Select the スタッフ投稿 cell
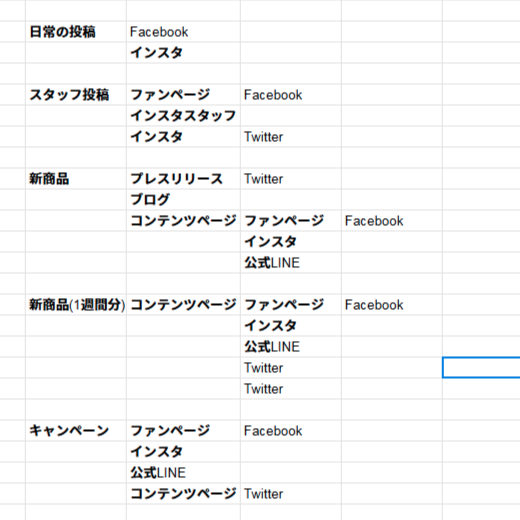 76,95
